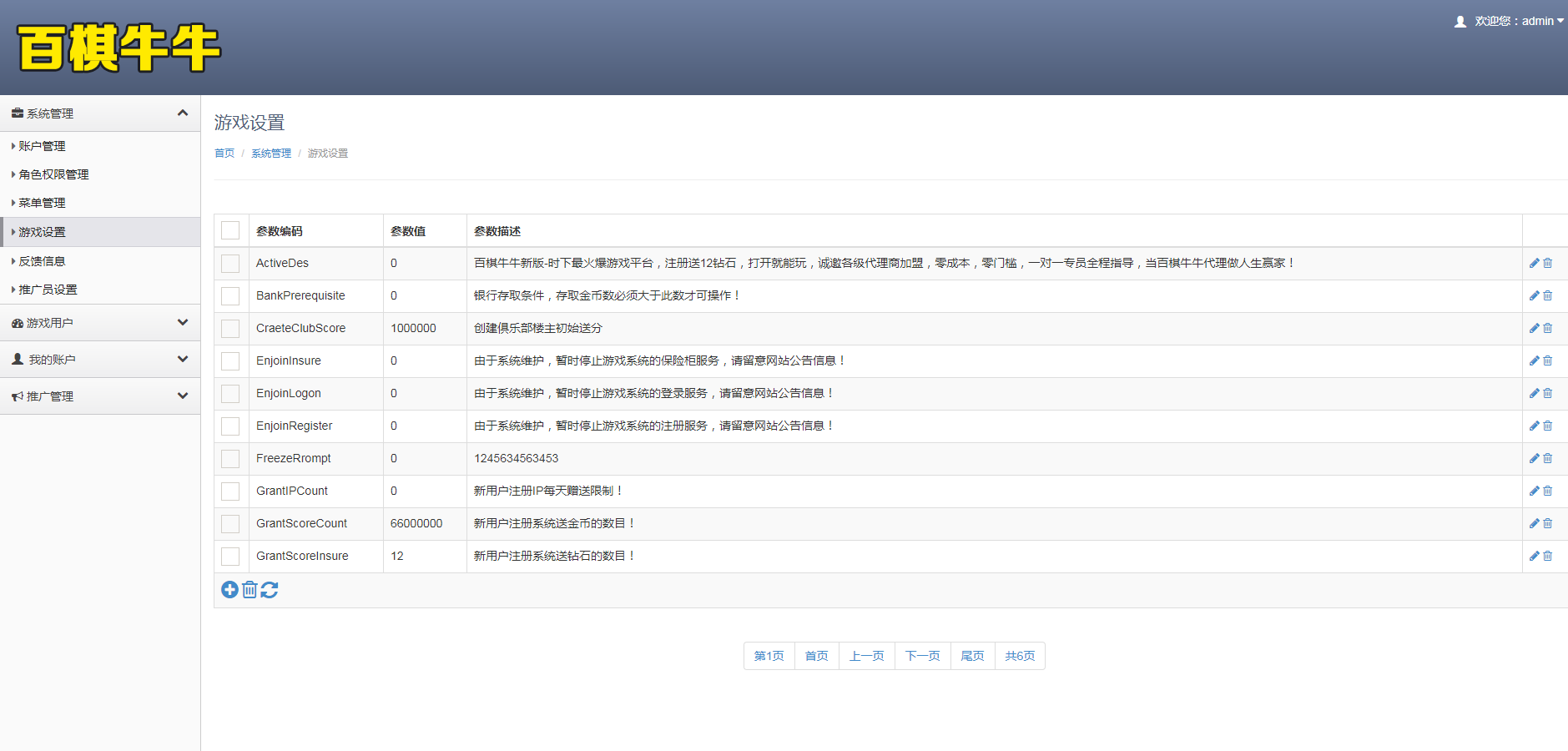Screen dimensions: 1568x751
Task: Expand the 游戏用户 sidebar section
Action: [x=100, y=323]
